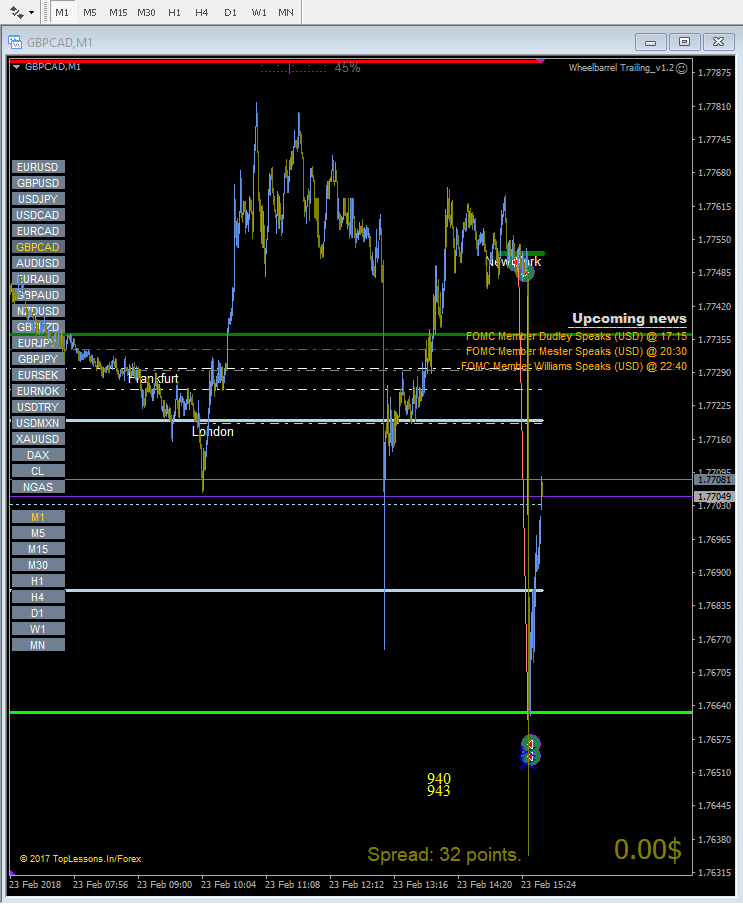This screenshot has height=904, width=743.
Task: Switch chart to EURUSD symbol button
Action: pyautogui.click(x=38, y=167)
